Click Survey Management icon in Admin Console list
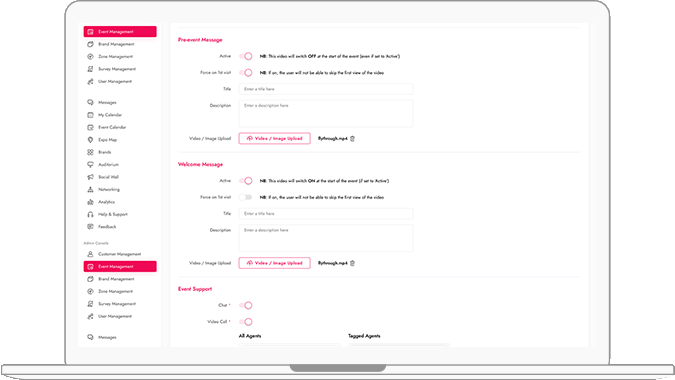This screenshot has height=380, width=675. click(x=90, y=304)
